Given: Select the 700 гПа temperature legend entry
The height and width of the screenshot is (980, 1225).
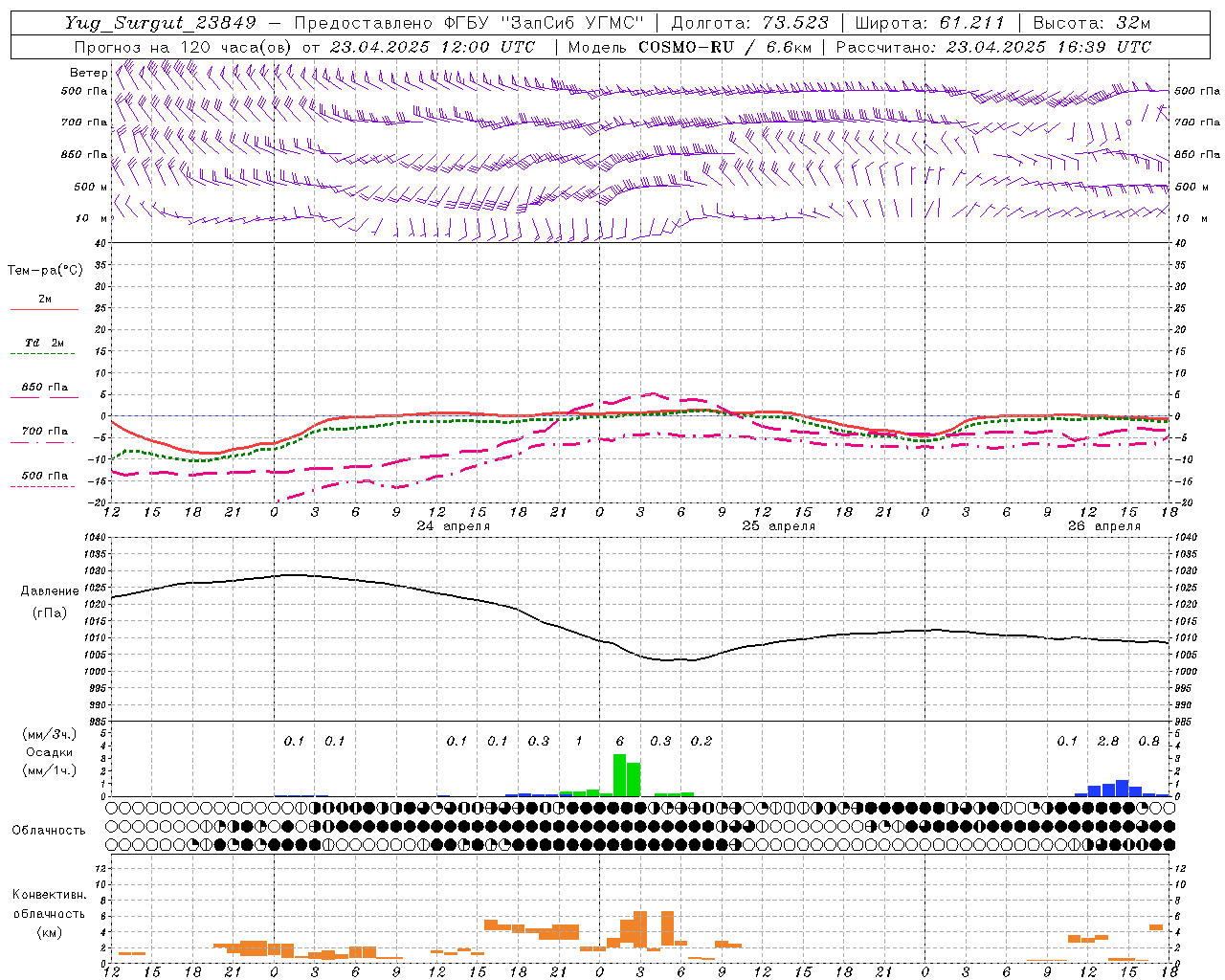Looking at the screenshot, I should pyautogui.click(x=45, y=431).
